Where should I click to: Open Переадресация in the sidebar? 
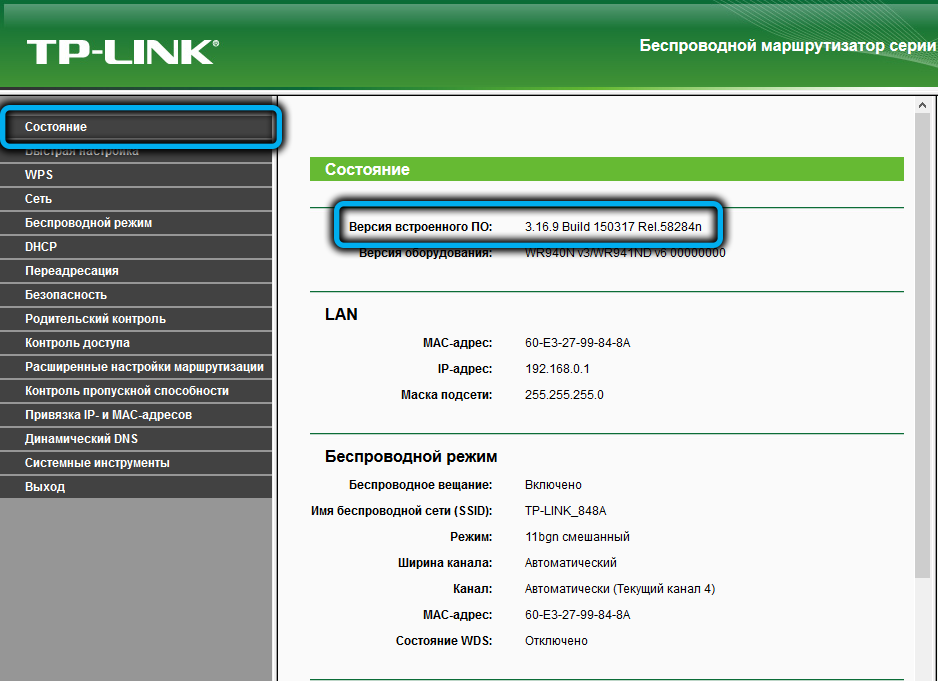(72, 271)
